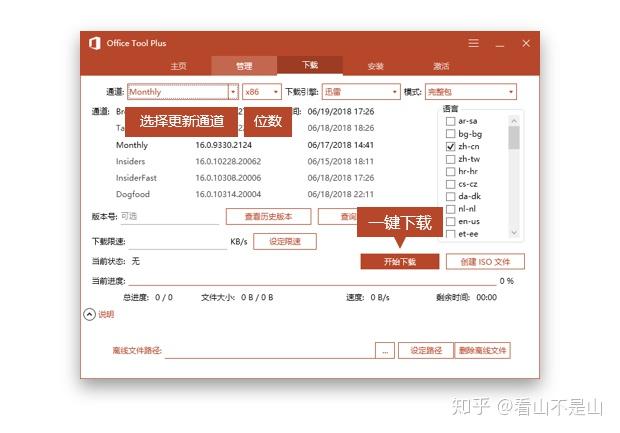The width and height of the screenshot is (620, 433).
Task: Check the hr-hr language box
Action: click(x=450, y=172)
